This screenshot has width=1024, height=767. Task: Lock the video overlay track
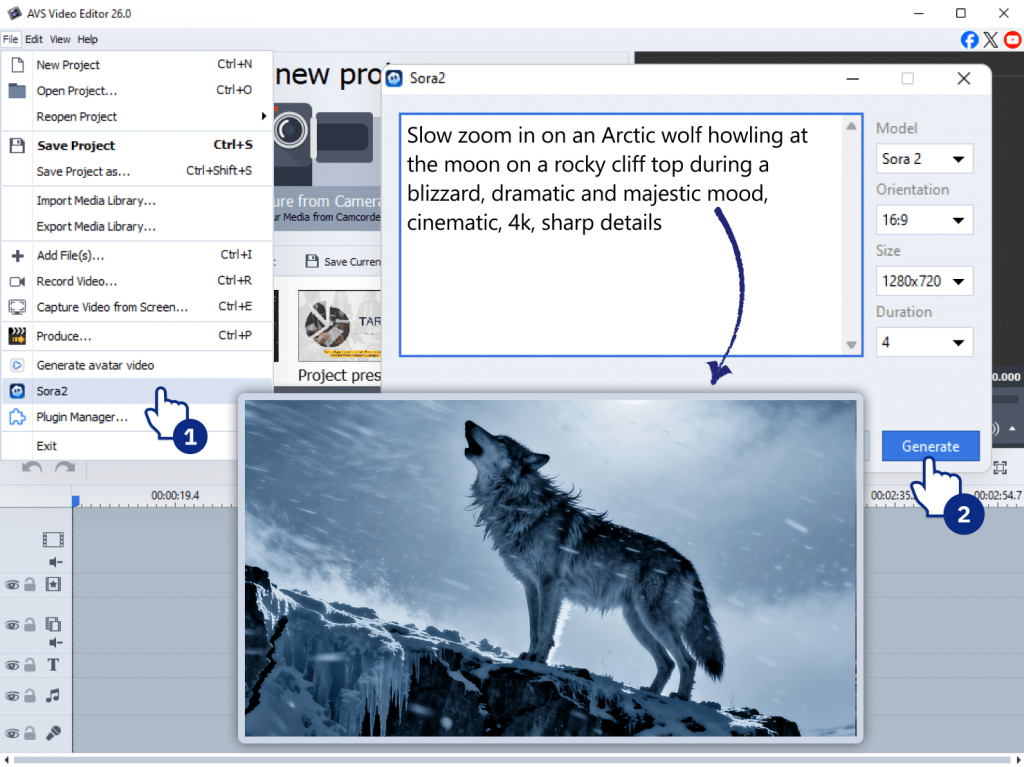pyautogui.click(x=29, y=625)
